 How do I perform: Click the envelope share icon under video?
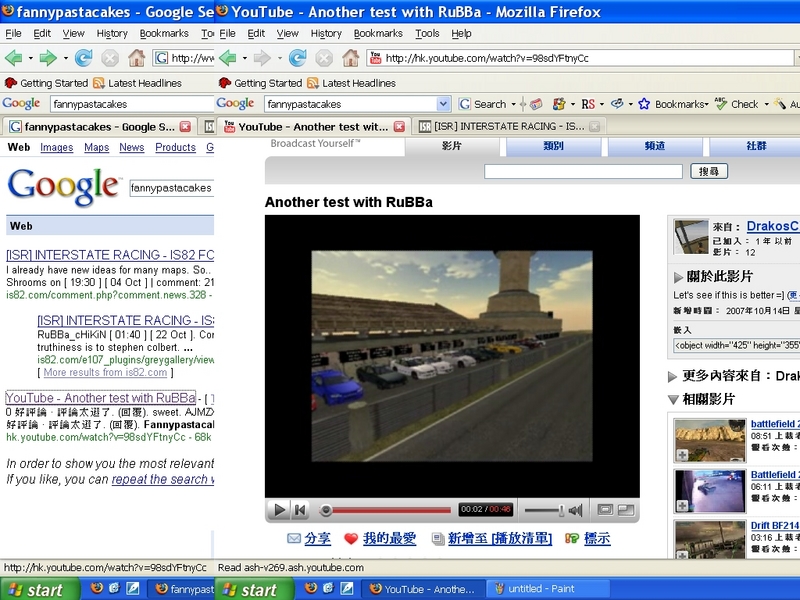294,538
